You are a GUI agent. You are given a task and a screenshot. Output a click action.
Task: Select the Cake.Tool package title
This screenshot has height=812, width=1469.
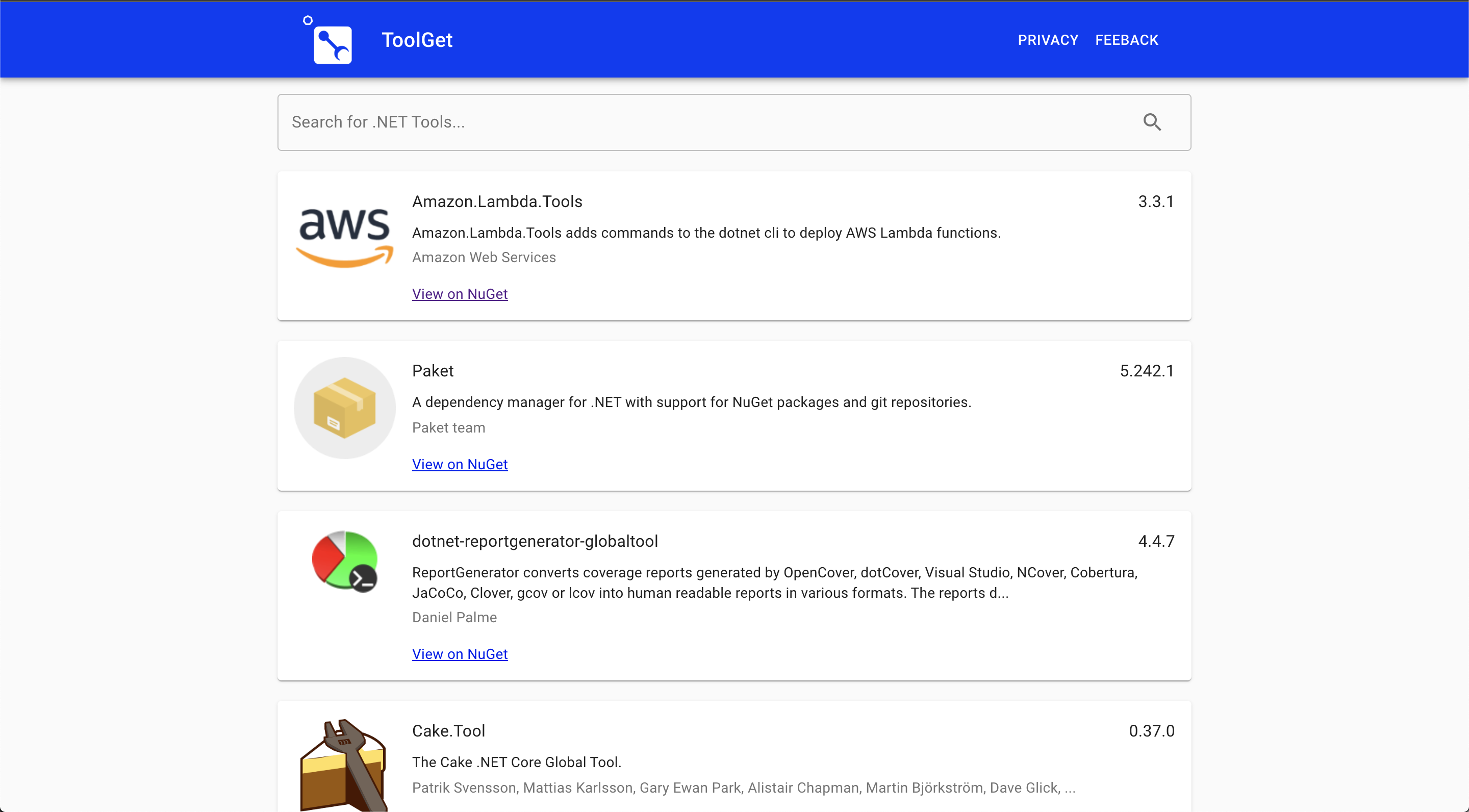(x=448, y=730)
